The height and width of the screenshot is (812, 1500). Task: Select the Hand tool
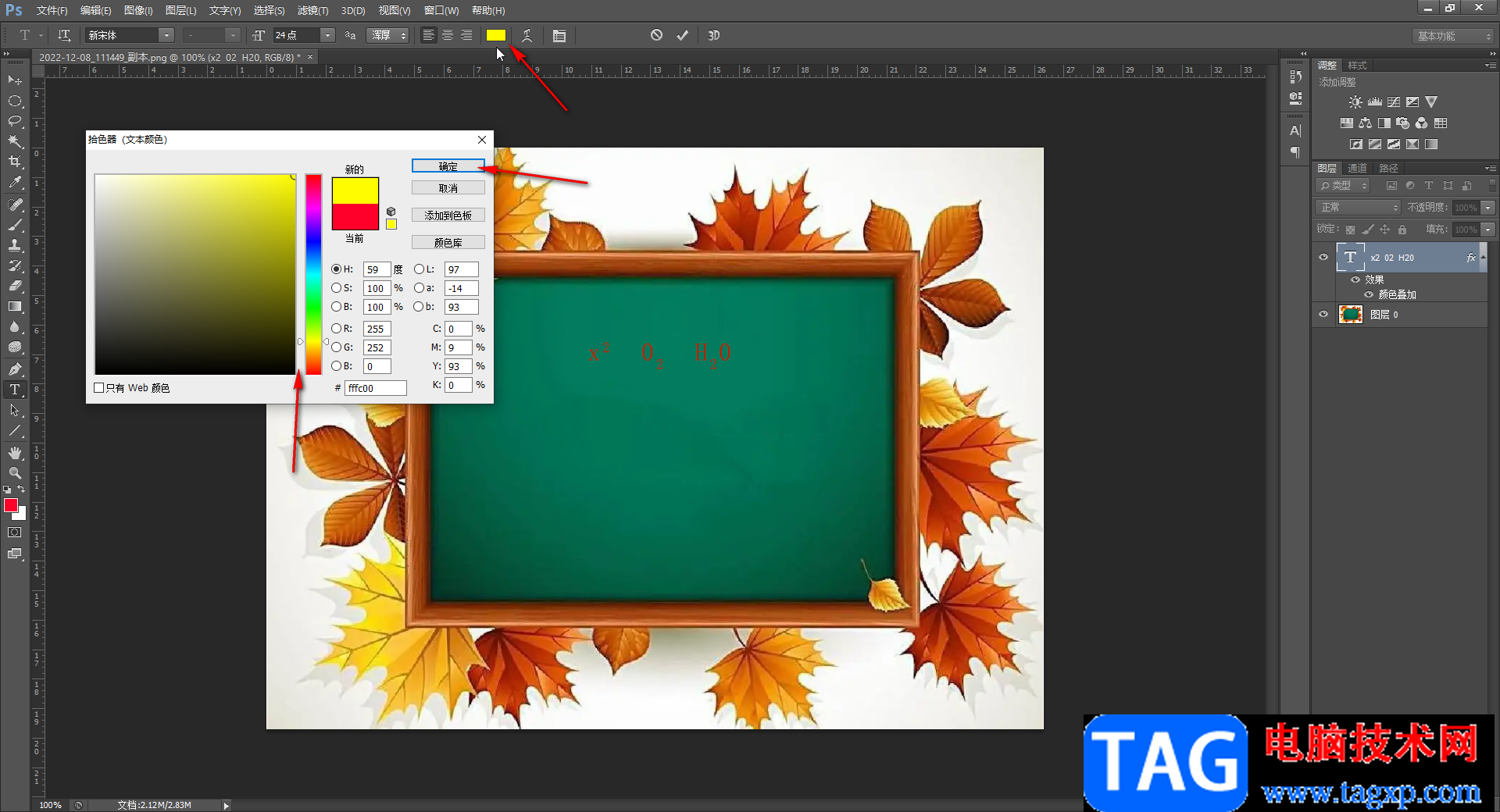pos(15,453)
